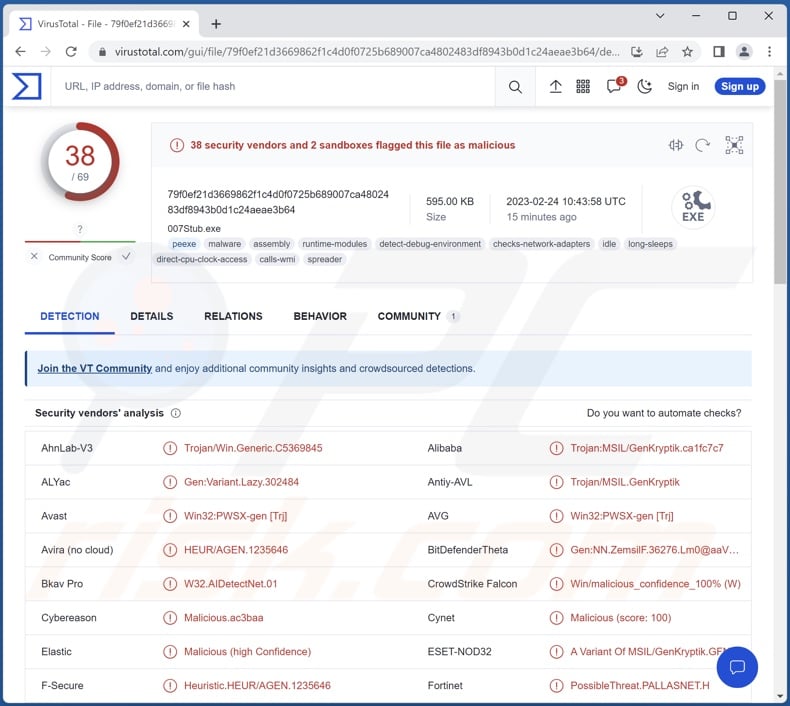
Task: Bookmark this page with the star icon
Action: point(687,51)
